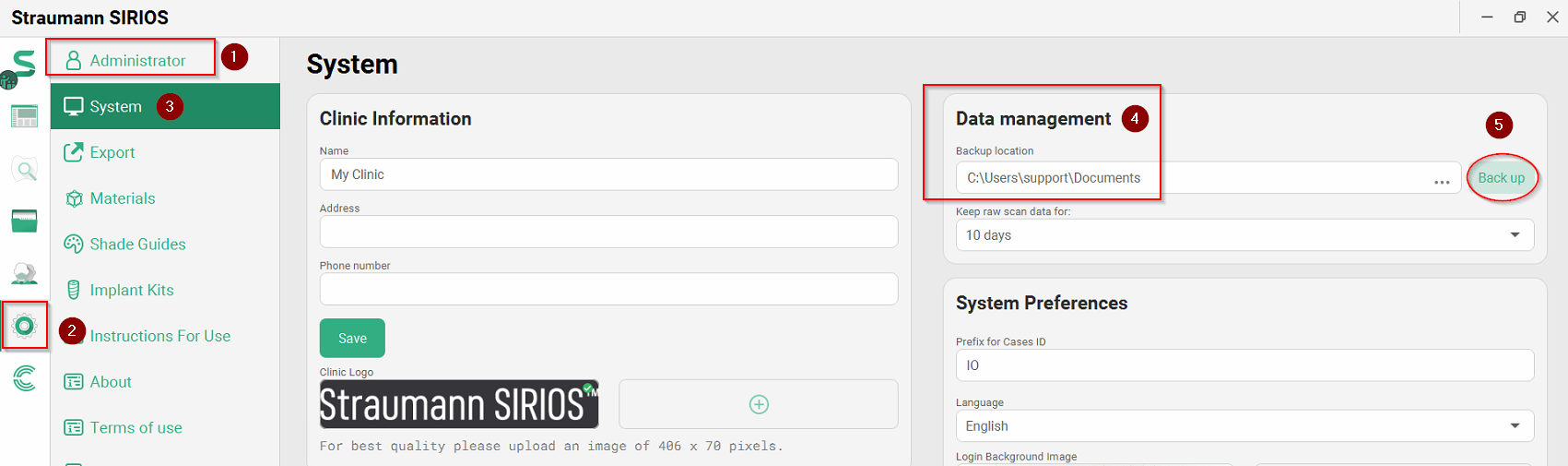Screen dimensions: 1568x466
Task: Save the clinic information
Action: click(352, 339)
